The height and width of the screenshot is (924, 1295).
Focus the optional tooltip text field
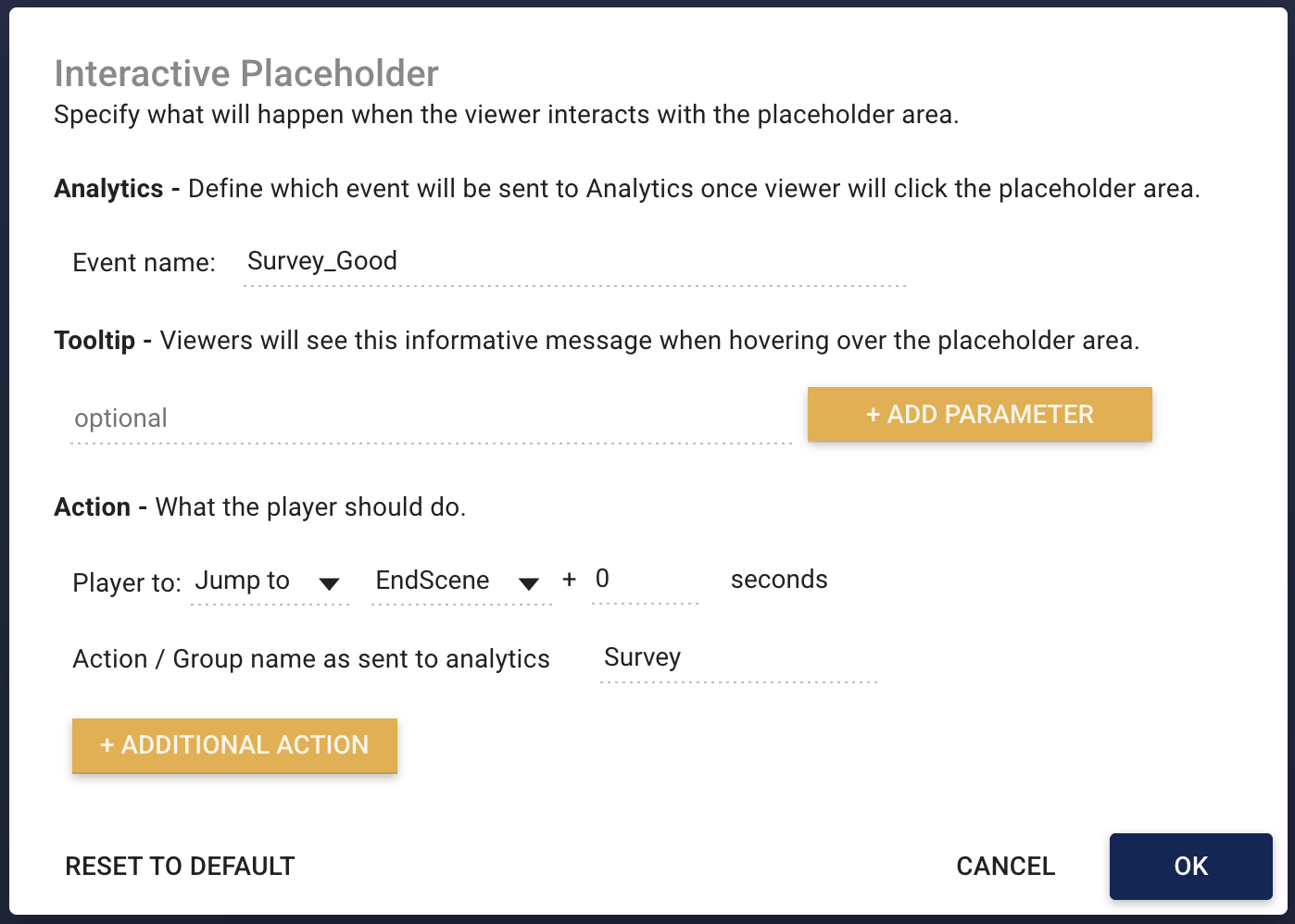[x=430, y=418]
